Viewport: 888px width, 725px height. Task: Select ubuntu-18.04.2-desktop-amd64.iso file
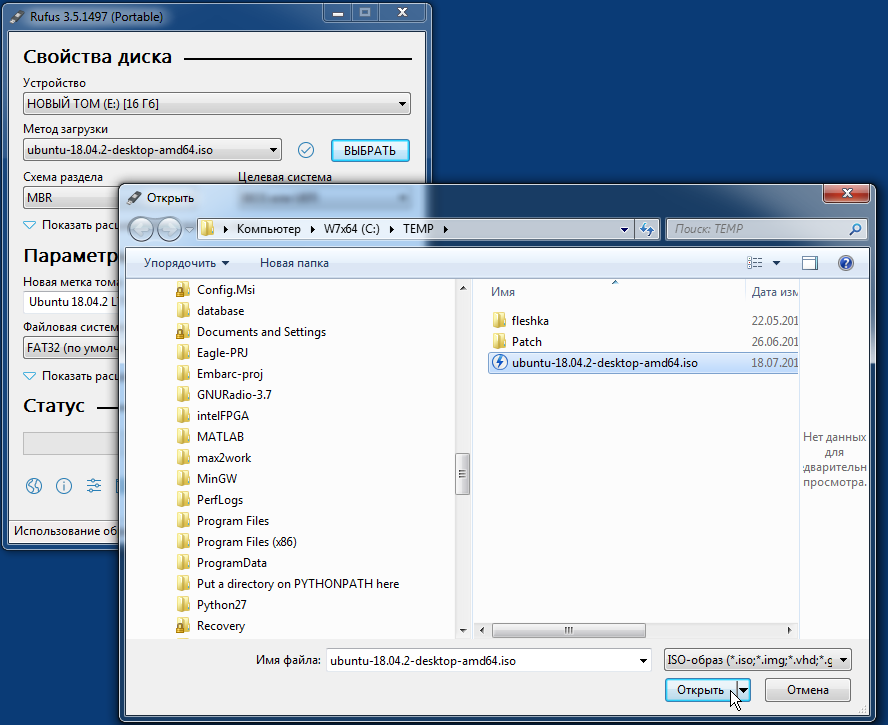(643, 362)
